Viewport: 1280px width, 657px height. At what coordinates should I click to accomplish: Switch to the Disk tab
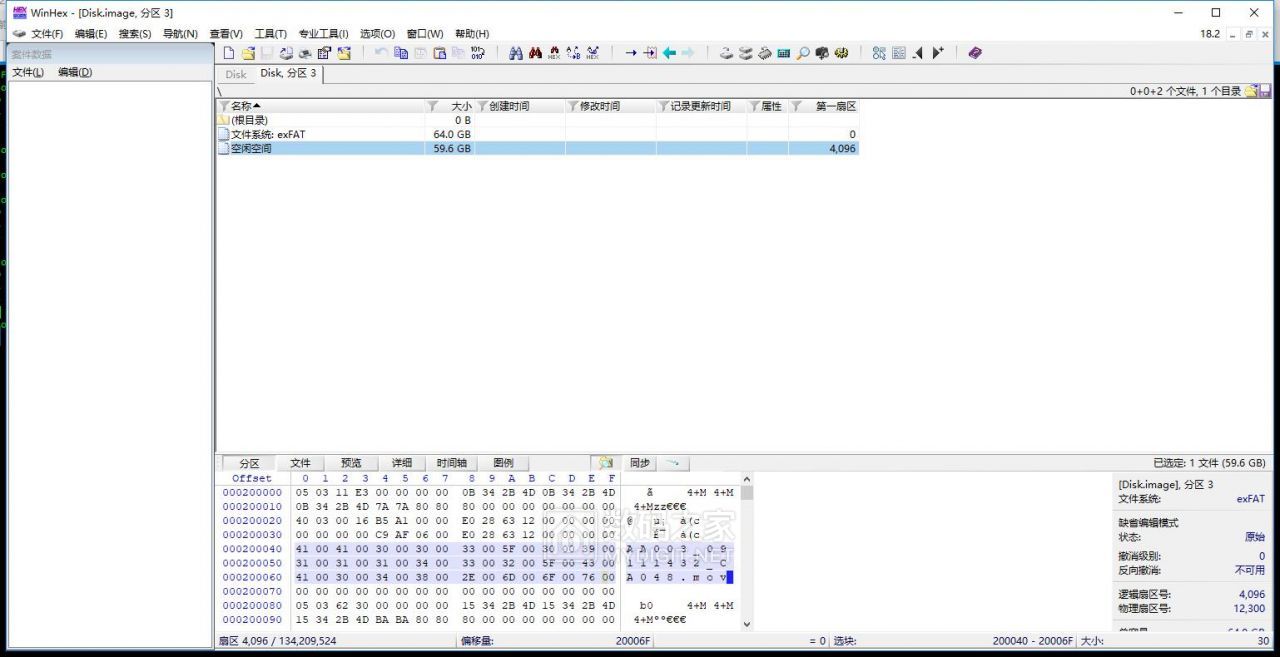pyautogui.click(x=236, y=74)
